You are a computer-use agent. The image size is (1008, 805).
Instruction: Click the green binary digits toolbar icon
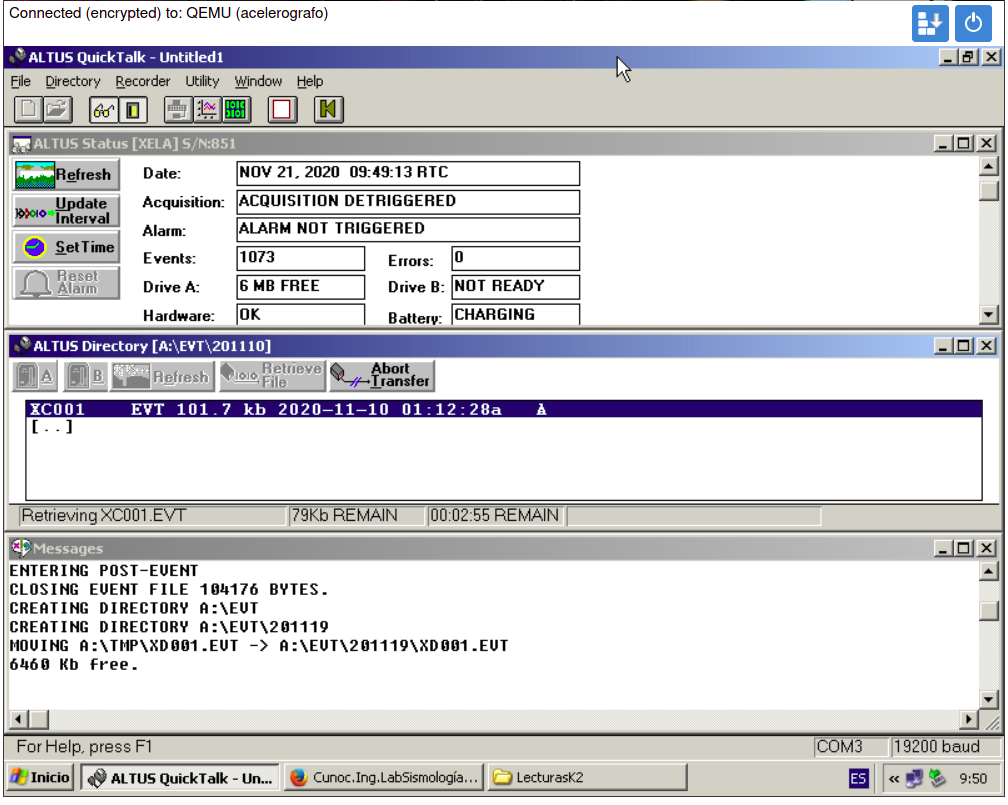tap(236, 109)
